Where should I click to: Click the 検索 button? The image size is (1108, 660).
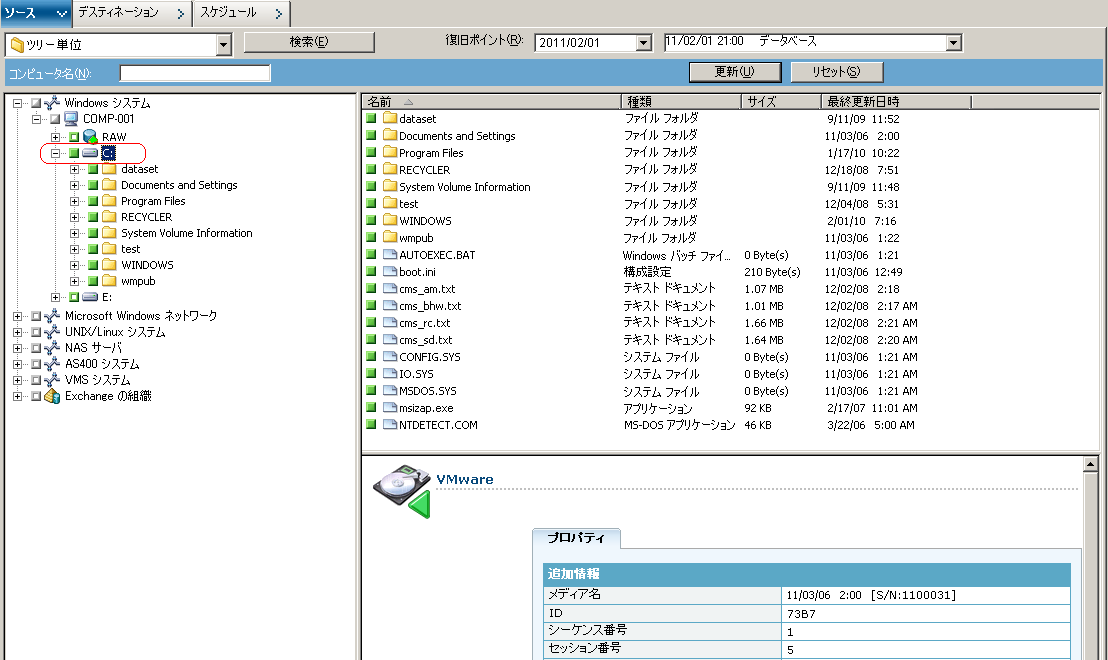pos(309,42)
